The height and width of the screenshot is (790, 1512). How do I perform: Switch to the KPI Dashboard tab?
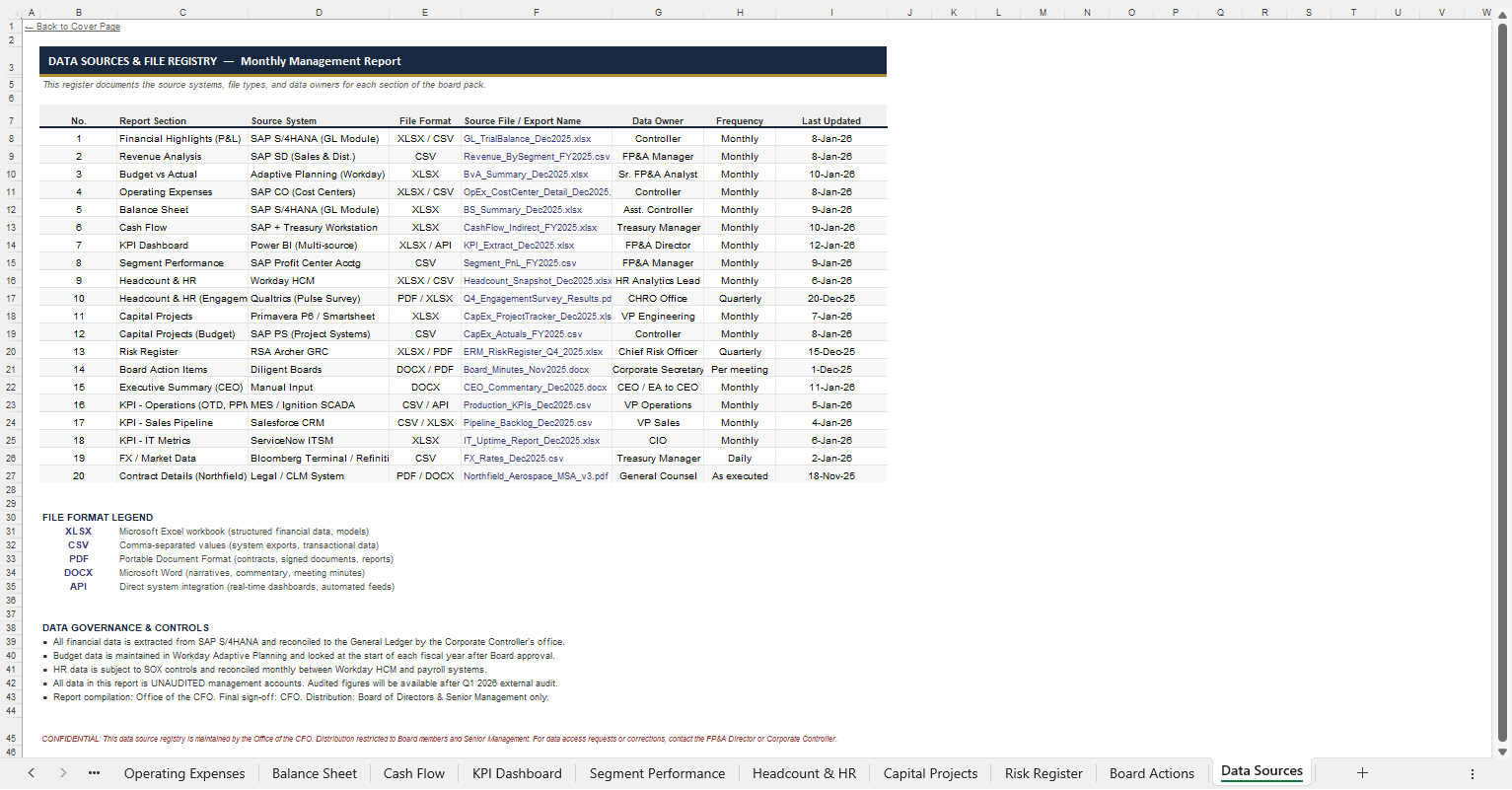(516, 773)
